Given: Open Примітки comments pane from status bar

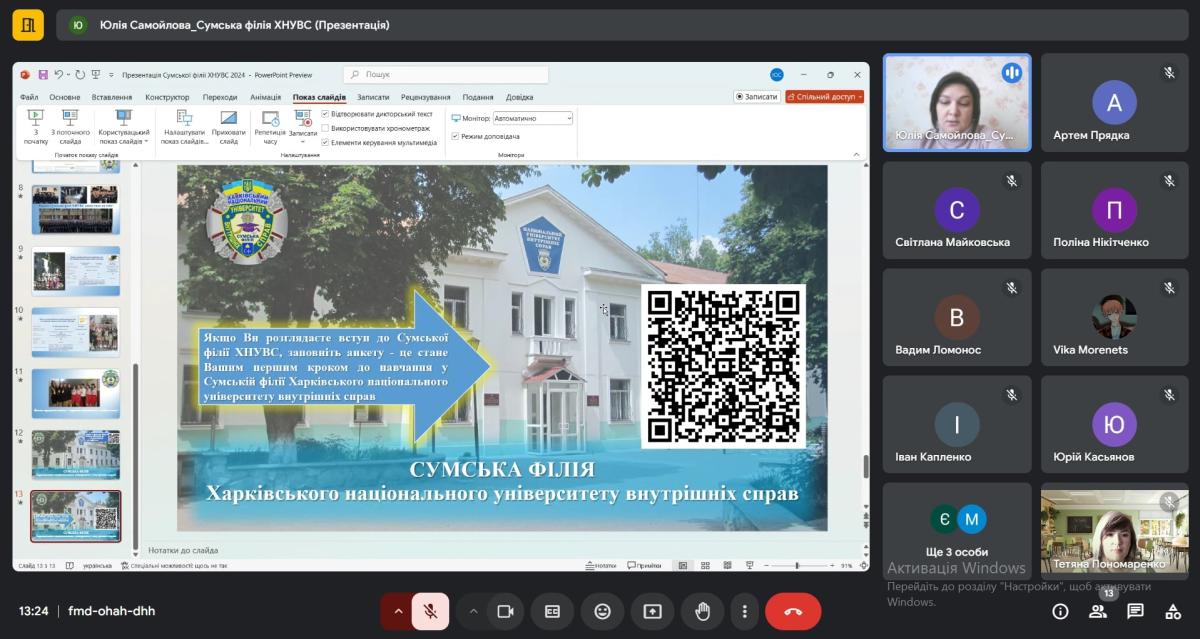Looking at the screenshot, I should [x=644, y=566].
